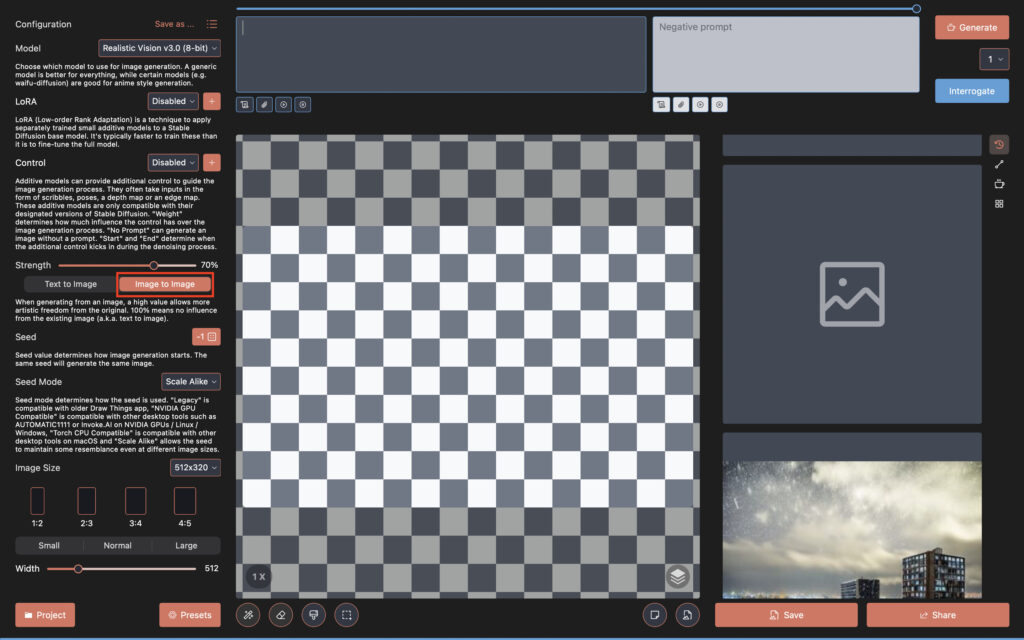
Task: Open the Model dropdown showing Realistic Vision v3.0
Action: [159, 47]
